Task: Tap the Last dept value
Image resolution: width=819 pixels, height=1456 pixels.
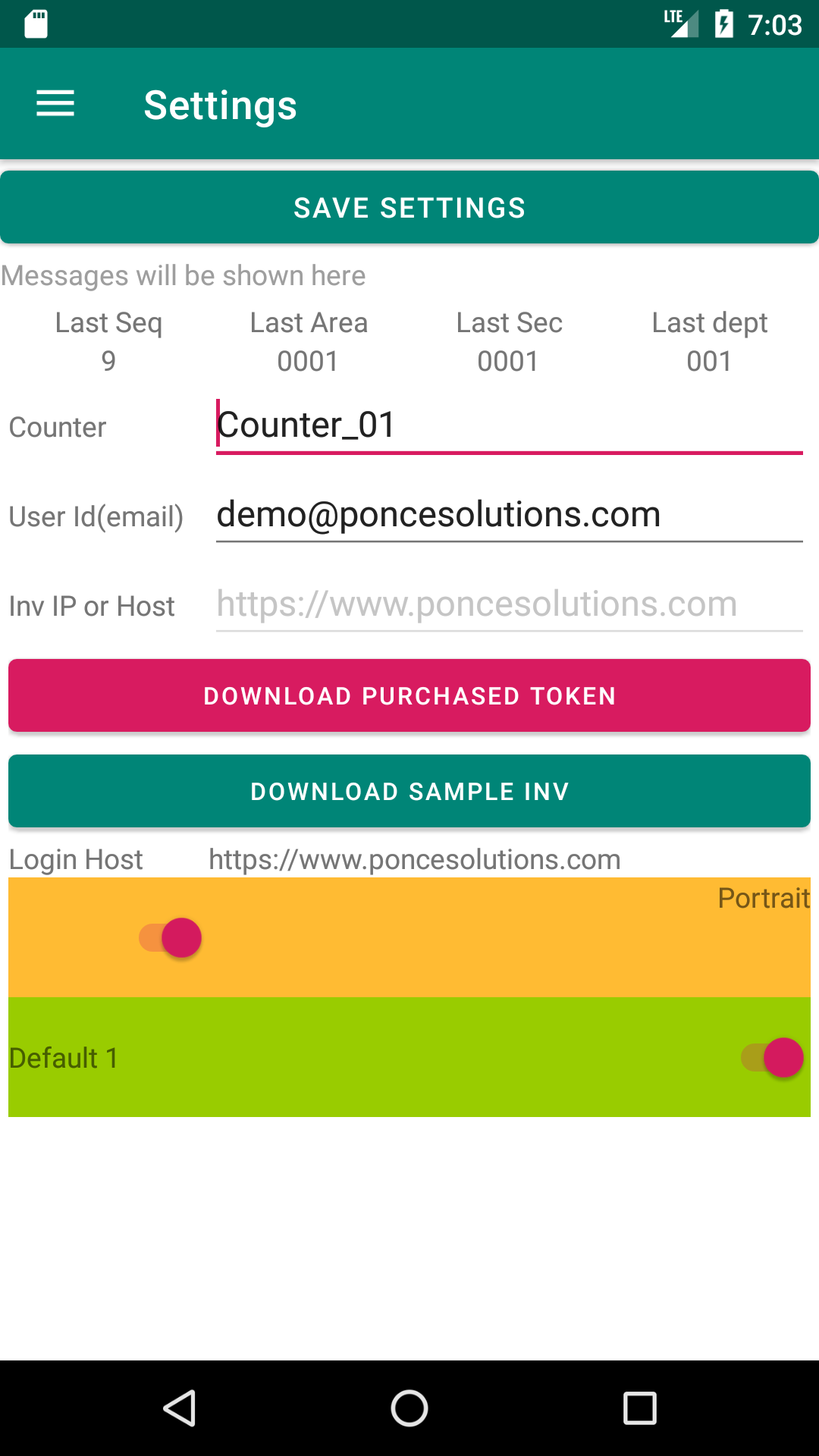Action: click(x=709, y=361)
